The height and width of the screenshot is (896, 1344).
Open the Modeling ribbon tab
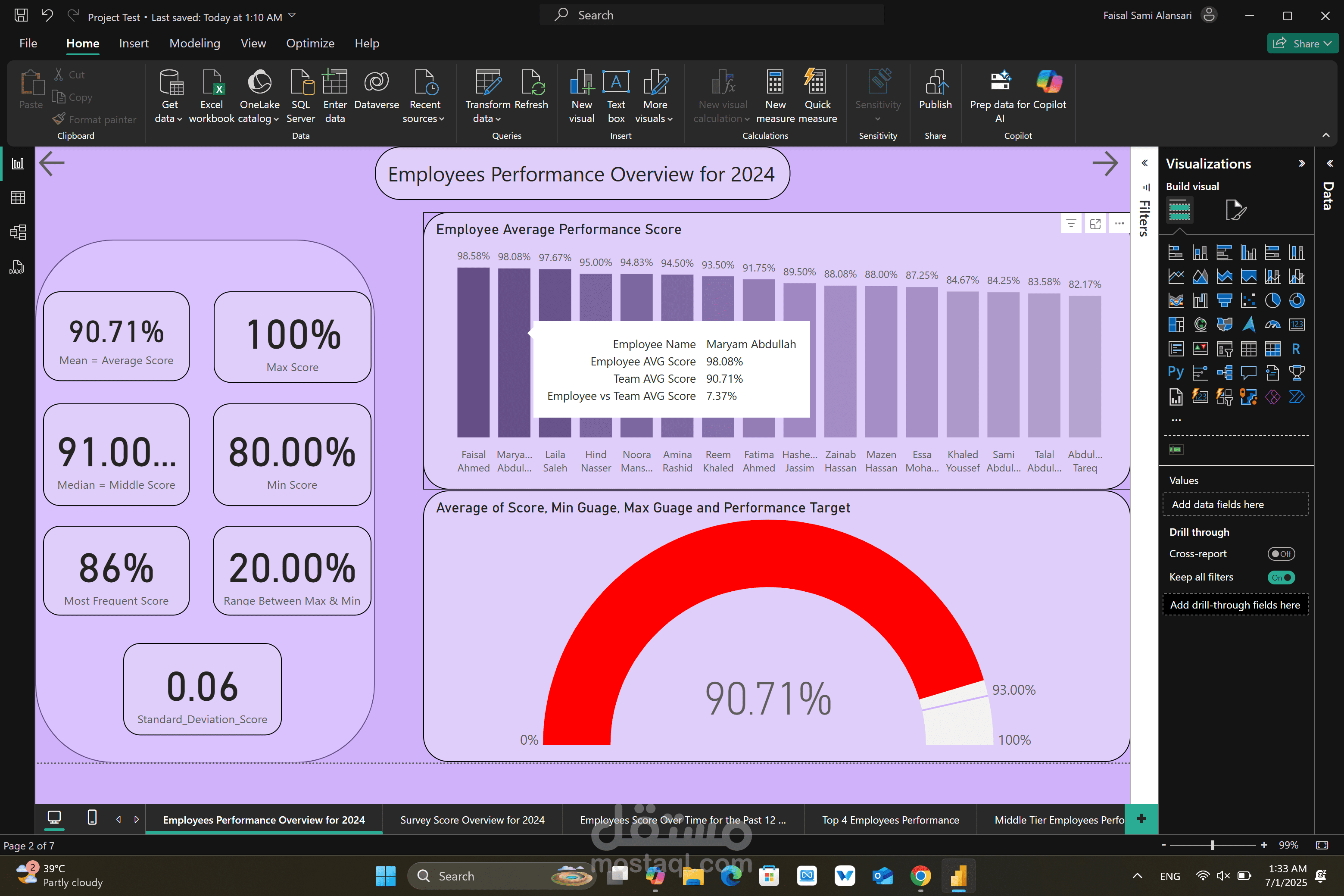pos(194,44)
